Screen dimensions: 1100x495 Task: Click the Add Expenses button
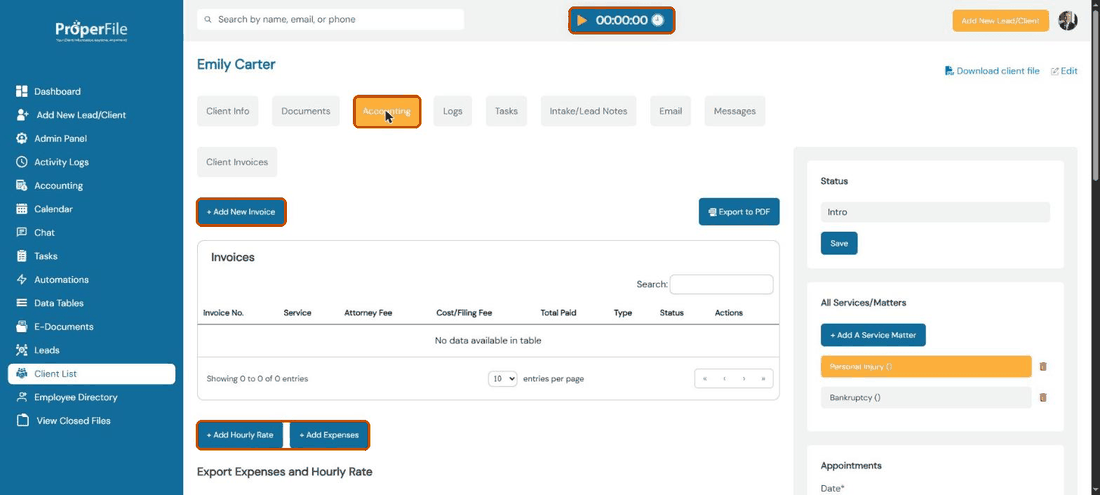[x=329, y=435]
